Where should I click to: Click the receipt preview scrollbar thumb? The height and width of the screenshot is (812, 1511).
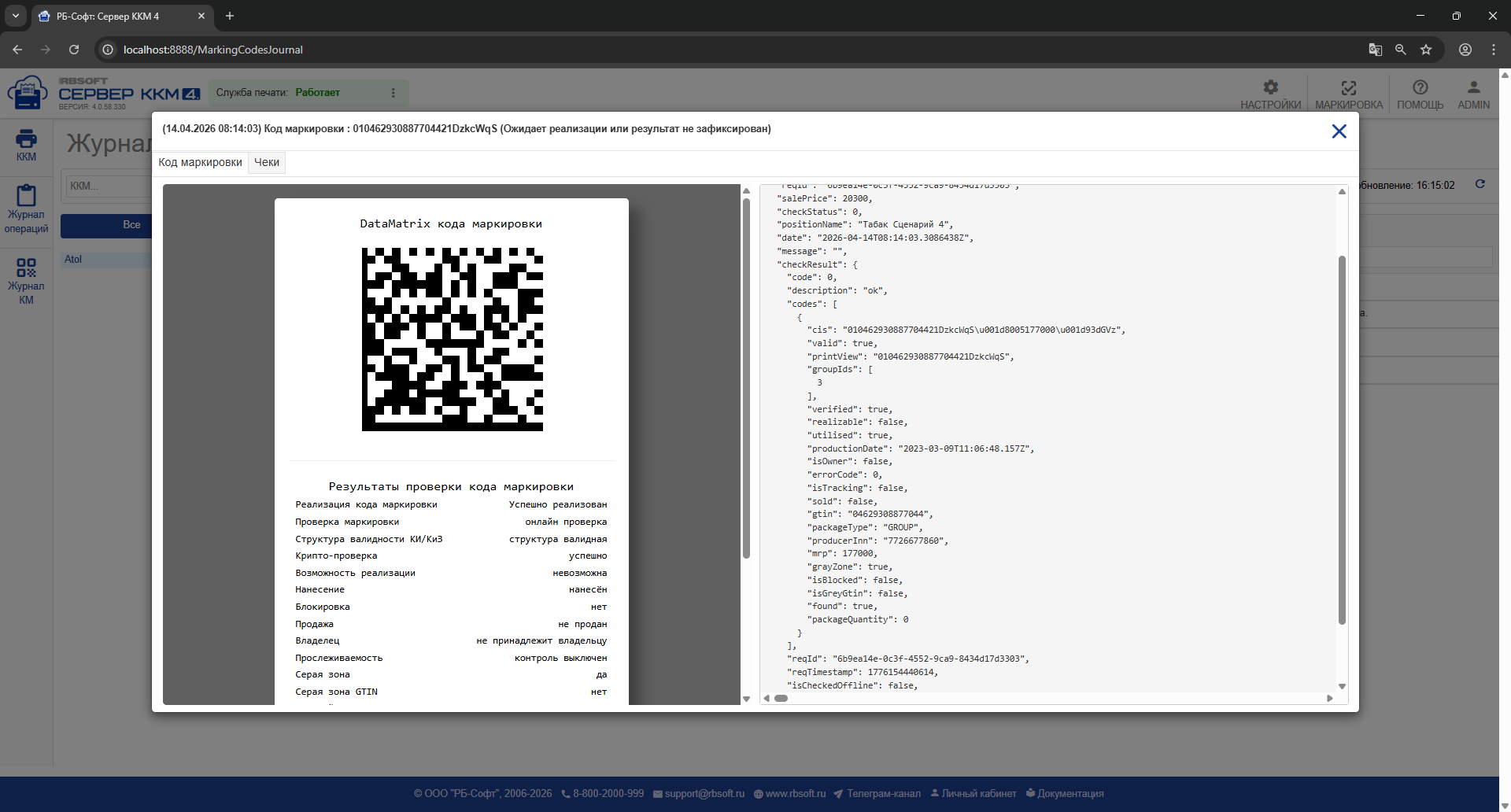pos(746,378)
